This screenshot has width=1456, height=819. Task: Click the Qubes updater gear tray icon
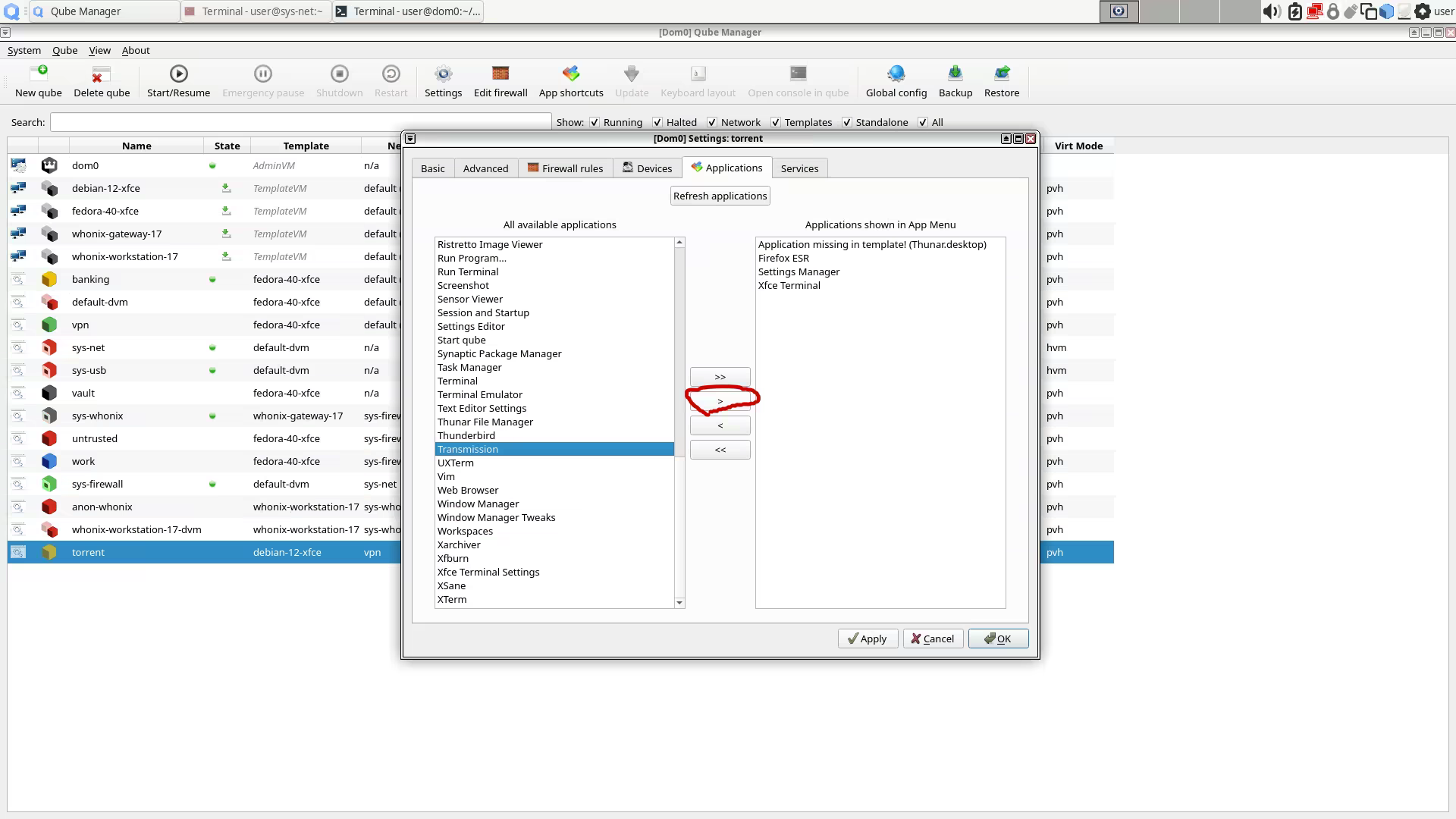coord(1423,11)
